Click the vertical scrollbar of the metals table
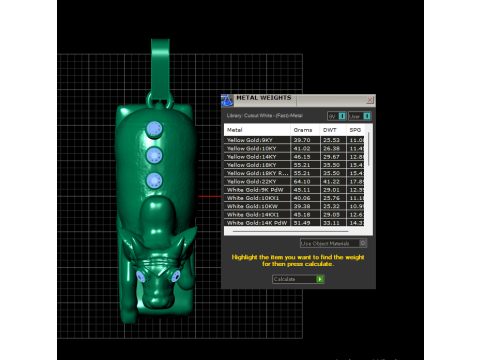Screen dimensions: 480x360 (368, 149)
